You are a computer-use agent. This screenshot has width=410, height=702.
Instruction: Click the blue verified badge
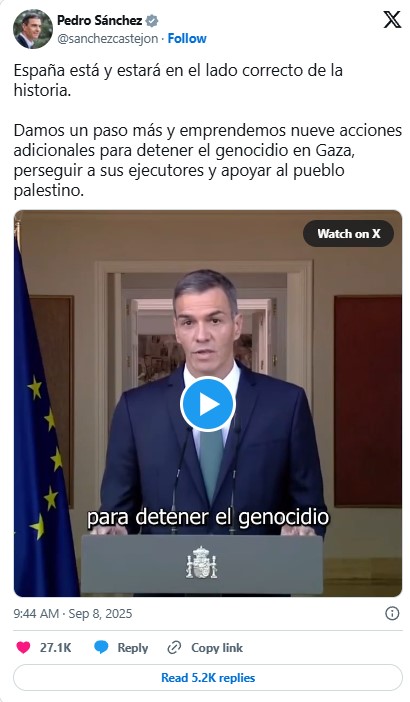[152, 21]
